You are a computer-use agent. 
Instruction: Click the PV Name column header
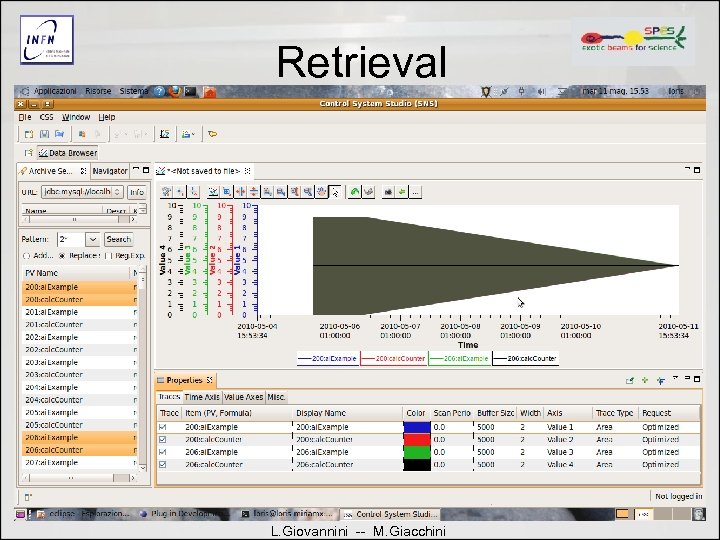(77, 273)
